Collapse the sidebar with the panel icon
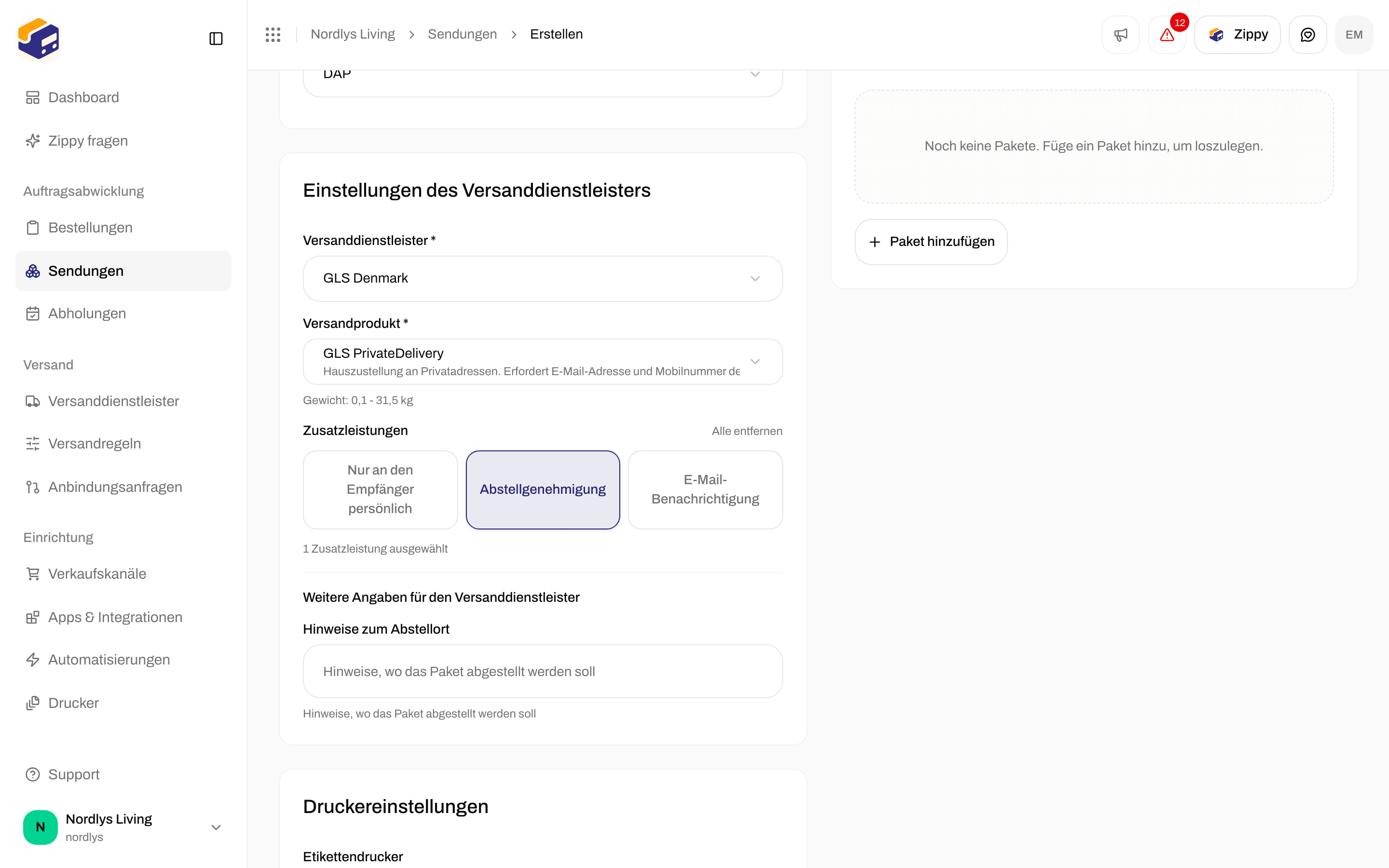The height and width of the screenshot is (868, 1389). coord(216,39)
